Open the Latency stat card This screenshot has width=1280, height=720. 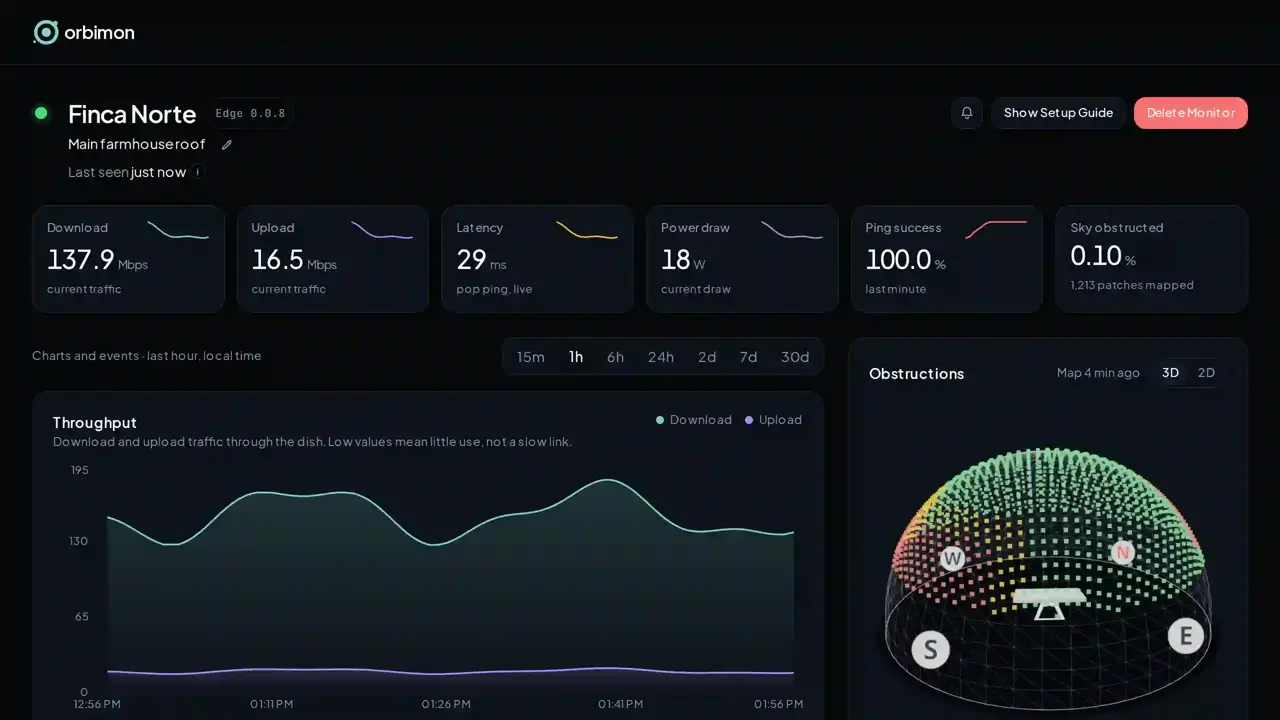[538, 259]
